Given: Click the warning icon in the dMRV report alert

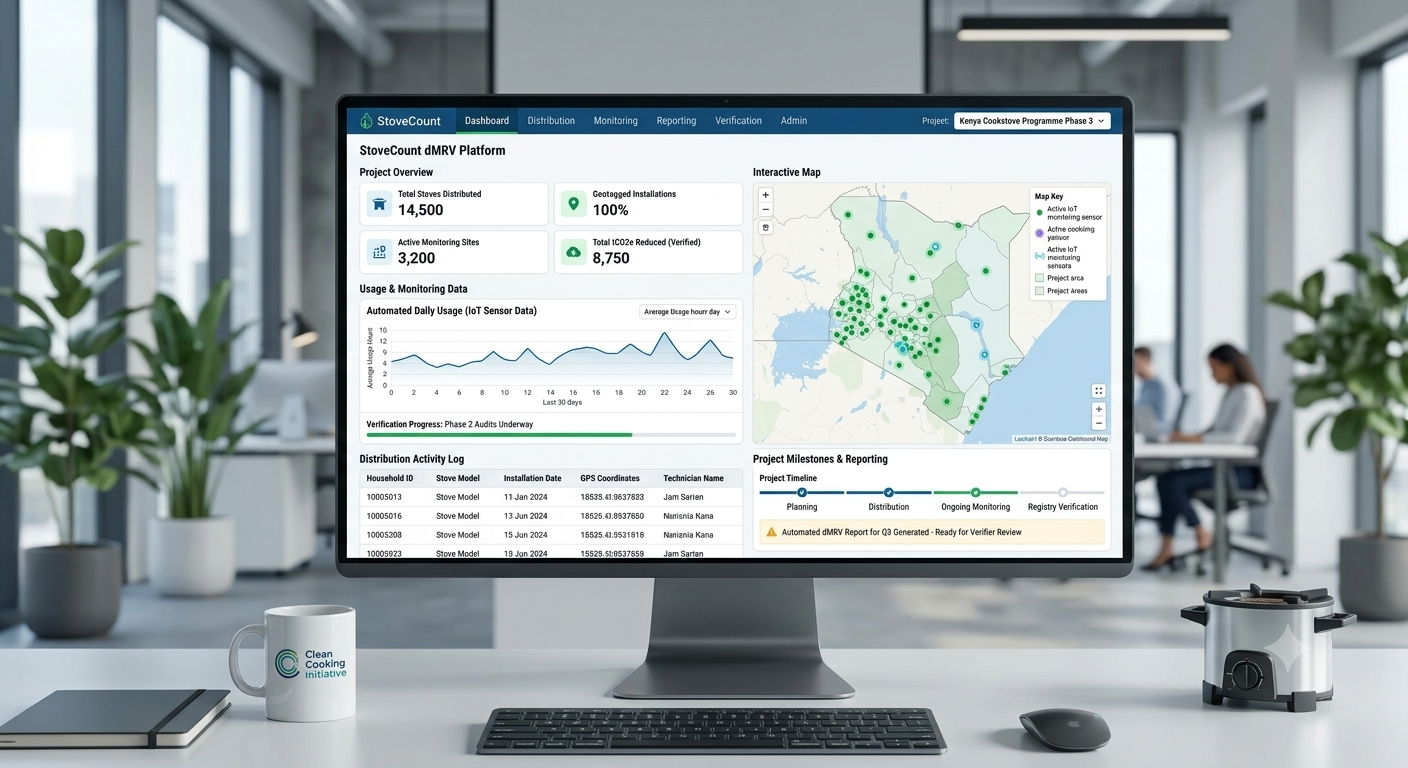Looking at the screenshot, I should [771, 532].
